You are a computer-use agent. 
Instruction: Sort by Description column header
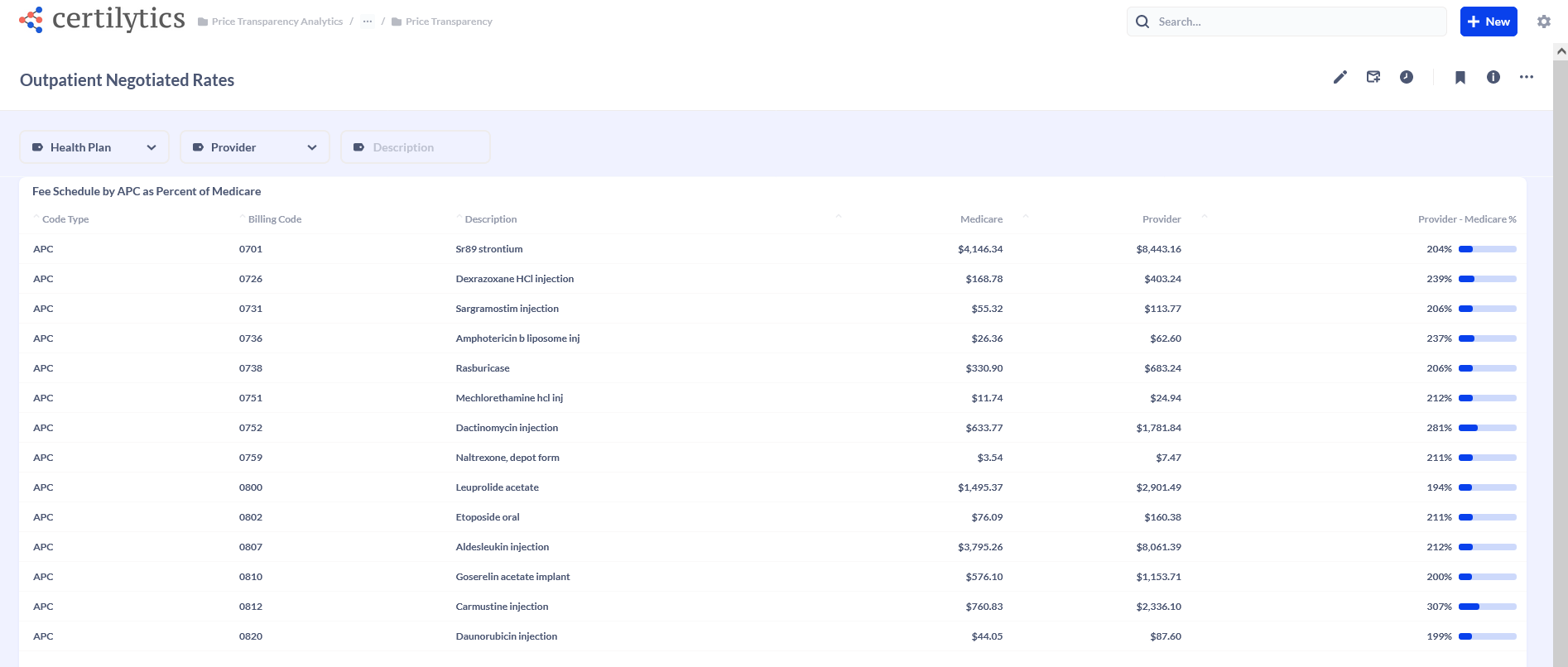coord(491,219)
